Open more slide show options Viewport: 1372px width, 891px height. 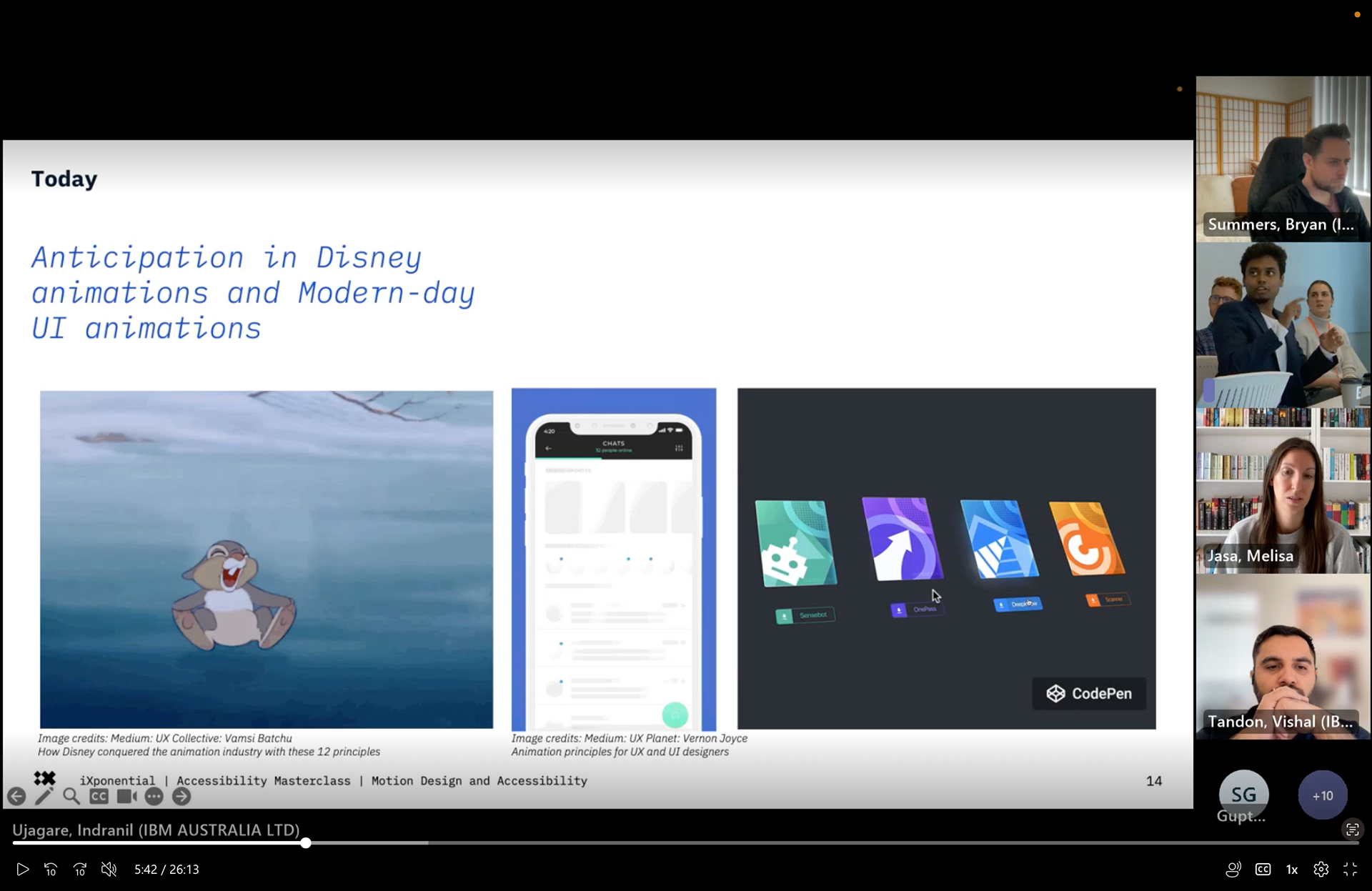tap(154, 797)
